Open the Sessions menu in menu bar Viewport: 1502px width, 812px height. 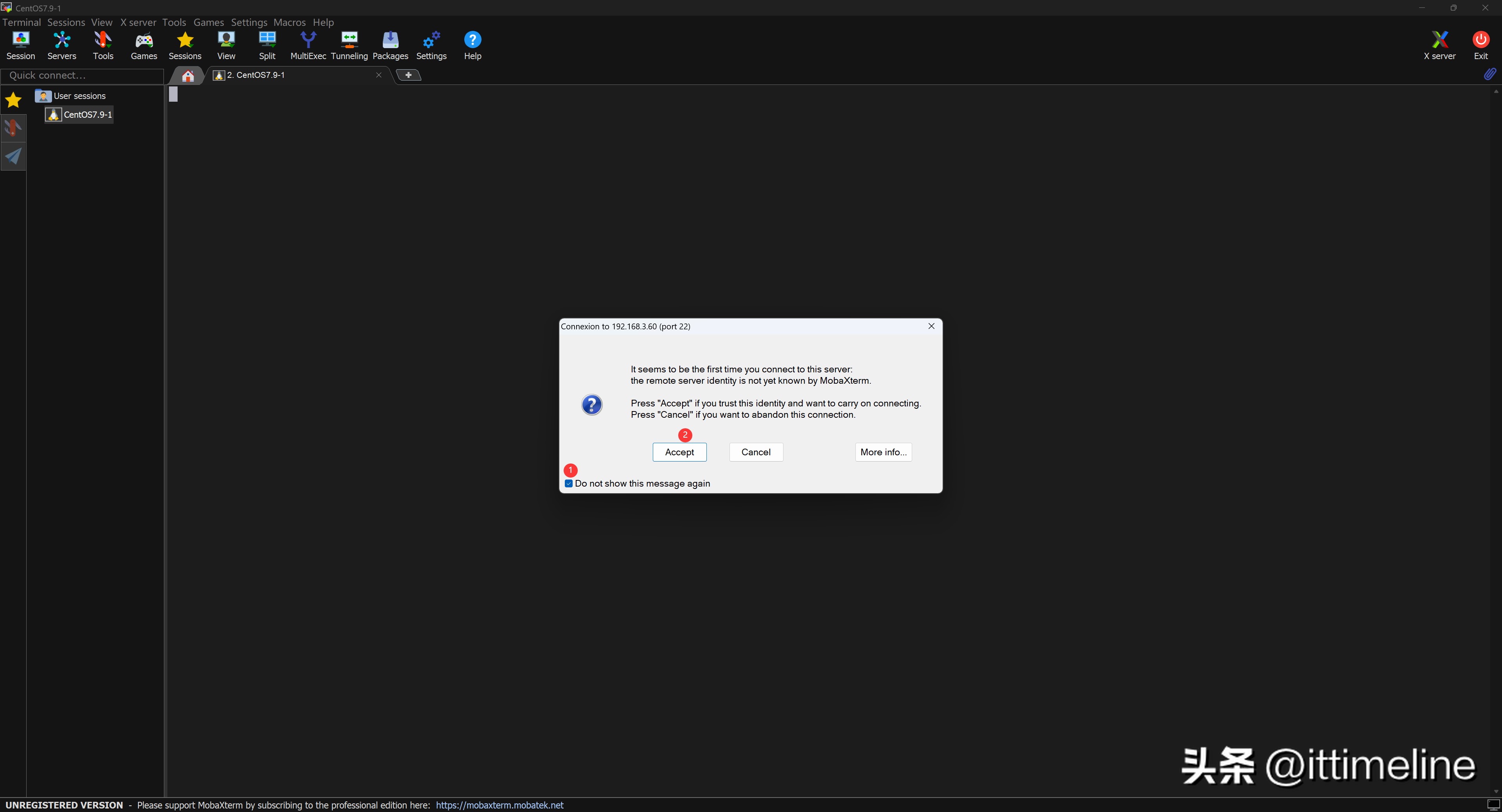tap(66, 22)
